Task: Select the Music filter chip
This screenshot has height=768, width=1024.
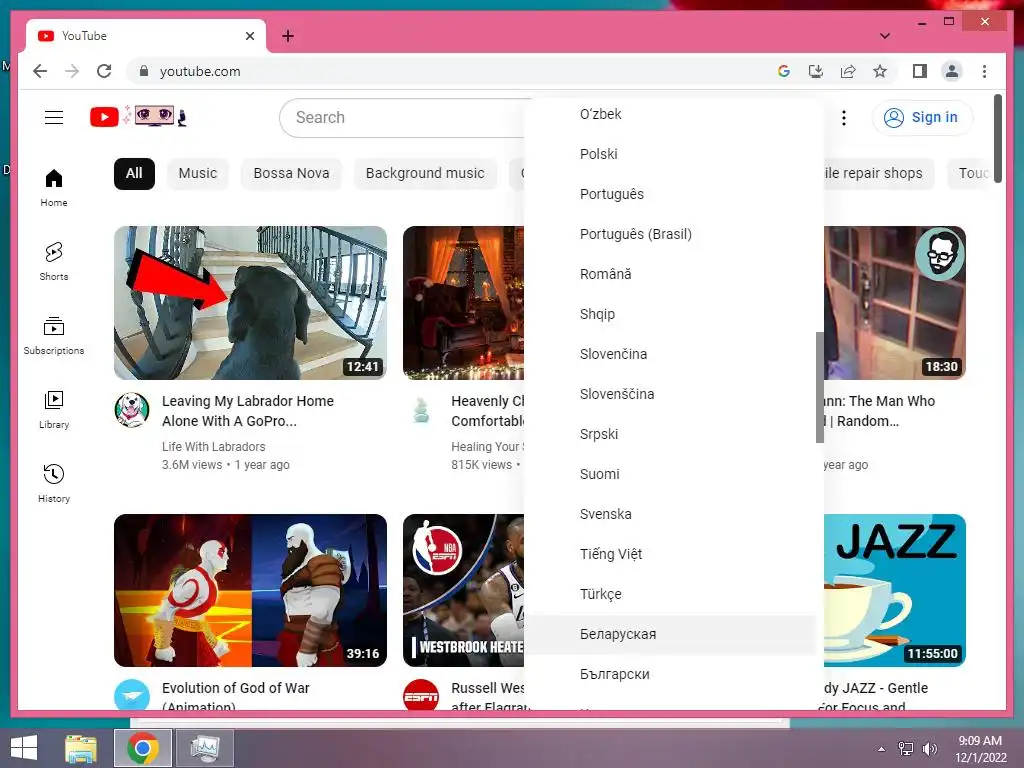Action: pyautogui.click(x=198, y=174)
